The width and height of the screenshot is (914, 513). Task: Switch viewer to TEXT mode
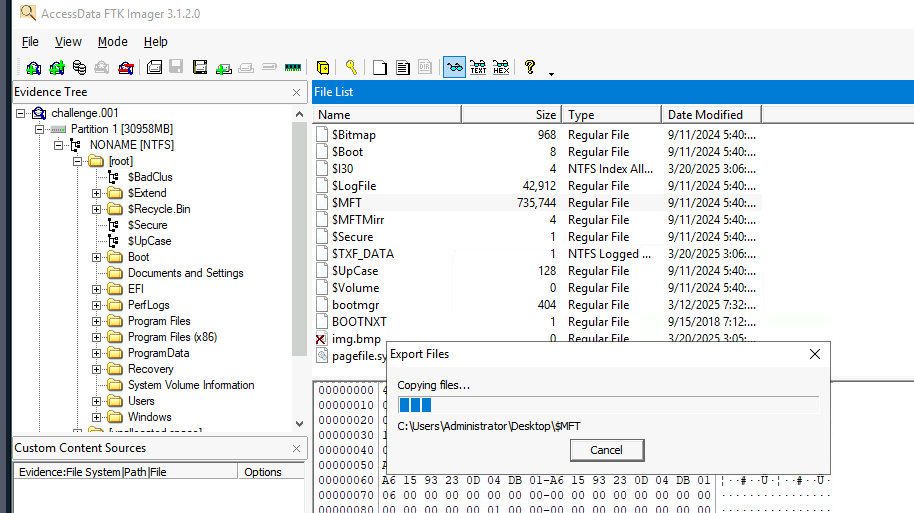pos(478,68)
